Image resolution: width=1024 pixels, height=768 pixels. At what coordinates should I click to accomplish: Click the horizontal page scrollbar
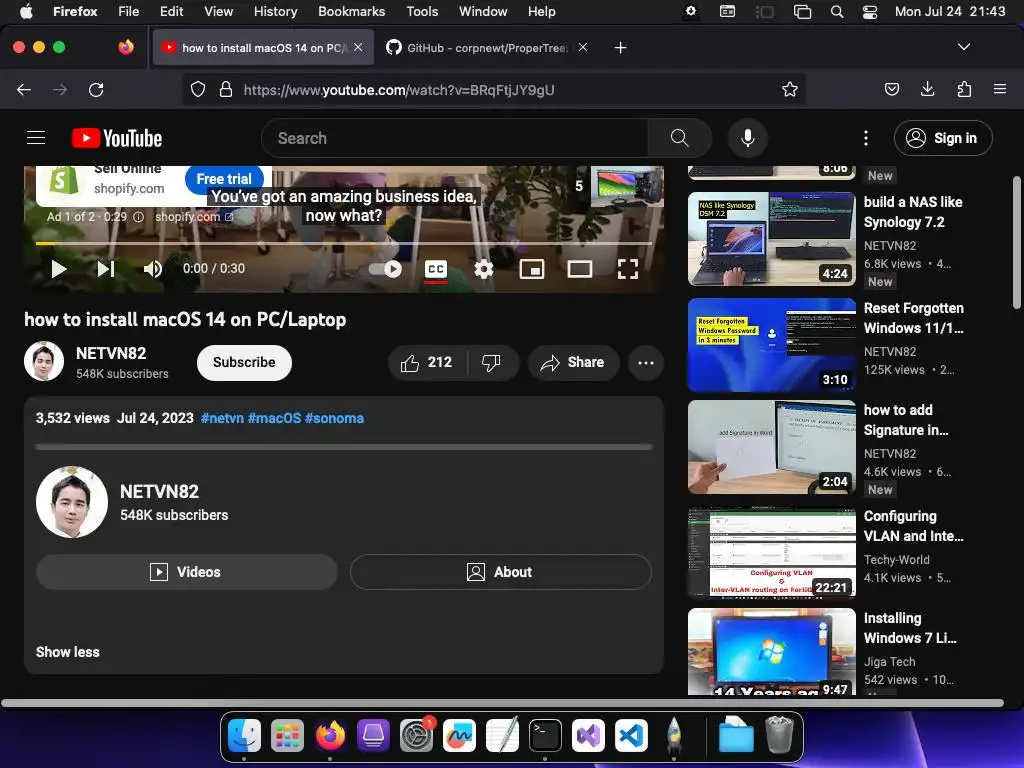pos(502,703)
